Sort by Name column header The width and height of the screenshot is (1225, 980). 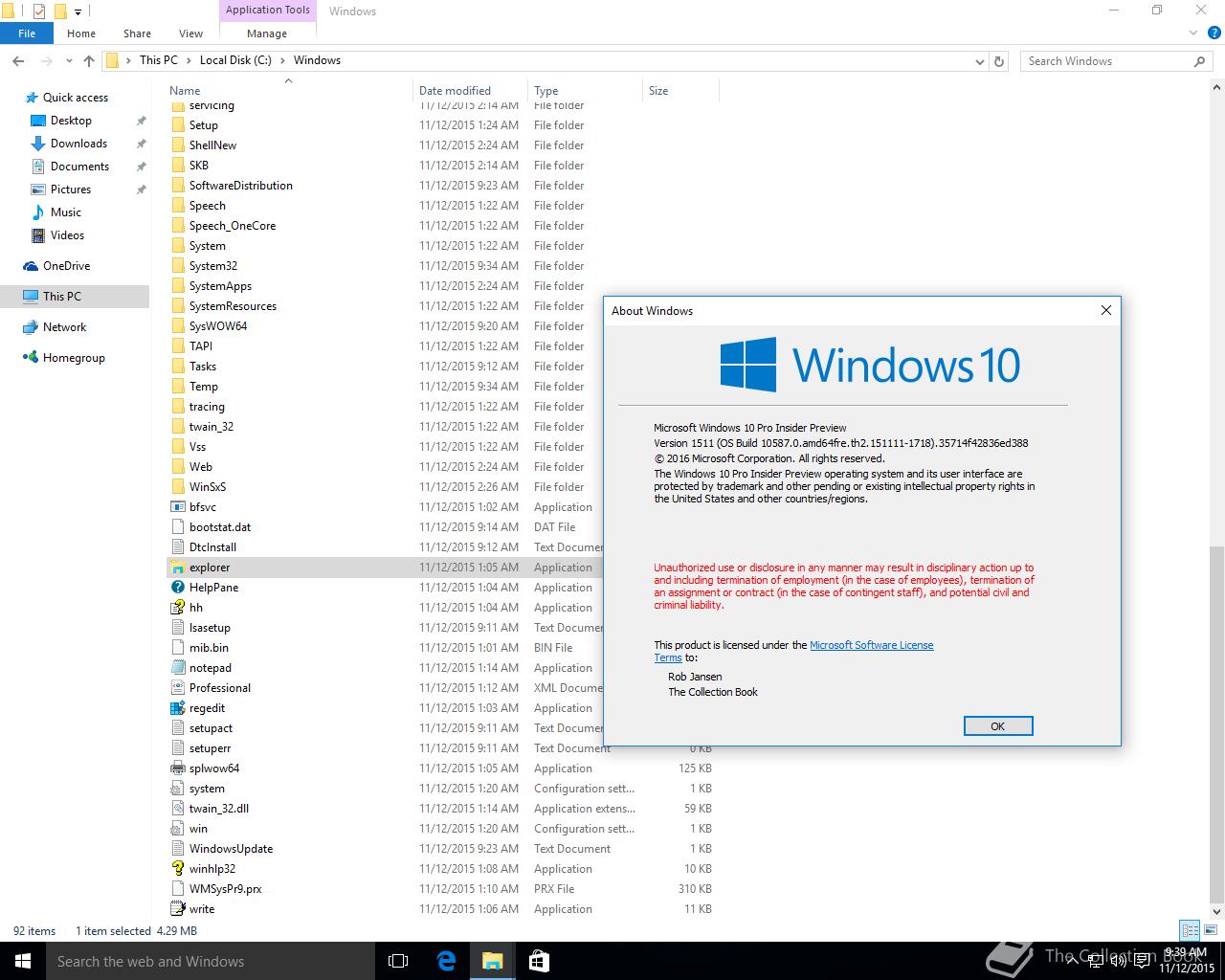pos(288,91)
